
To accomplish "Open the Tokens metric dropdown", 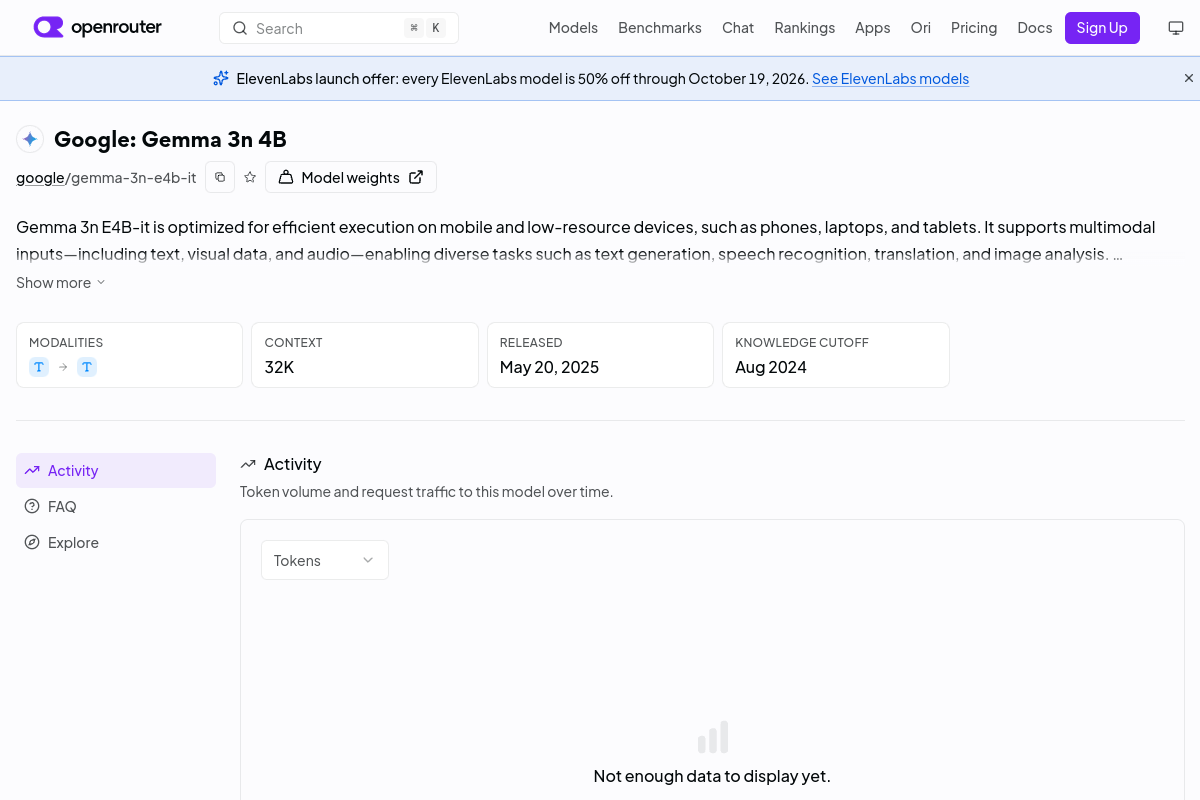I will pyautogui.click(x=325, y=560).
